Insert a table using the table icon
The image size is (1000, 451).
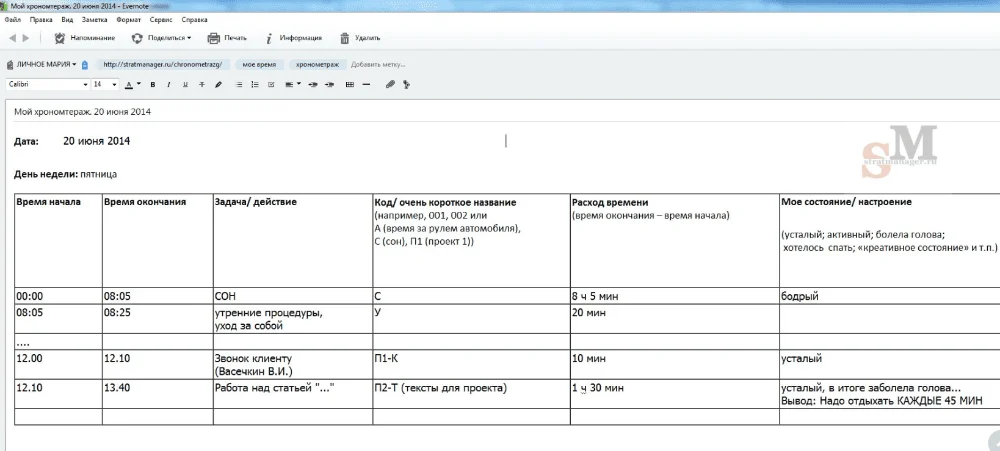[349, 84]
